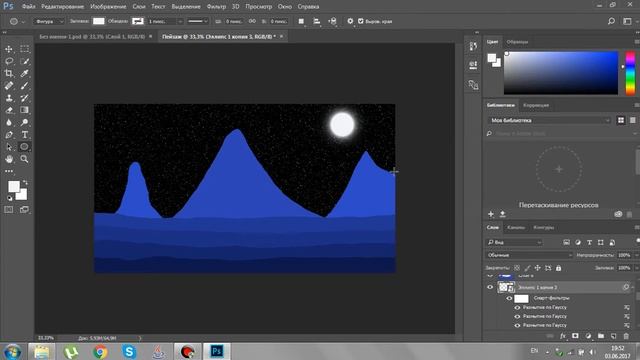Select the Rectangular Marquee tool
The image size is (640, 360).
click(24, 49)
